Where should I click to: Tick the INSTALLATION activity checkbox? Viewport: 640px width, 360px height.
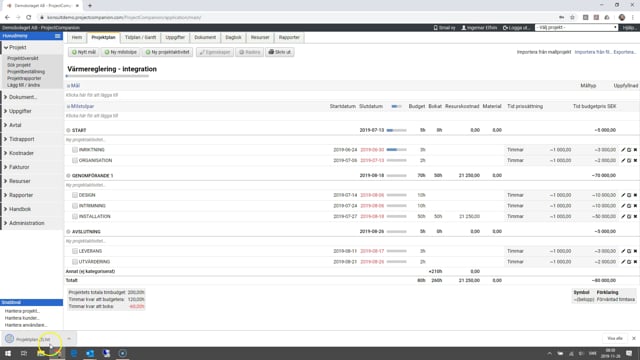75,216
